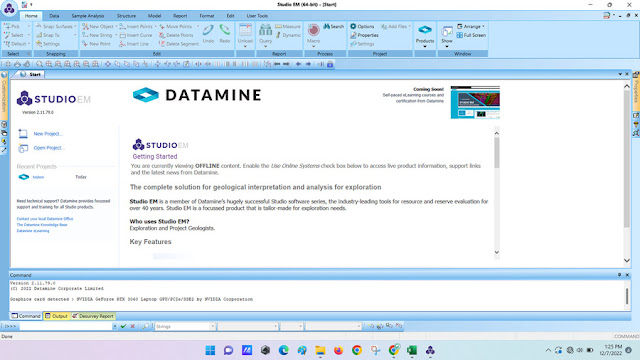Open the Studio EM application menu button

9,8
